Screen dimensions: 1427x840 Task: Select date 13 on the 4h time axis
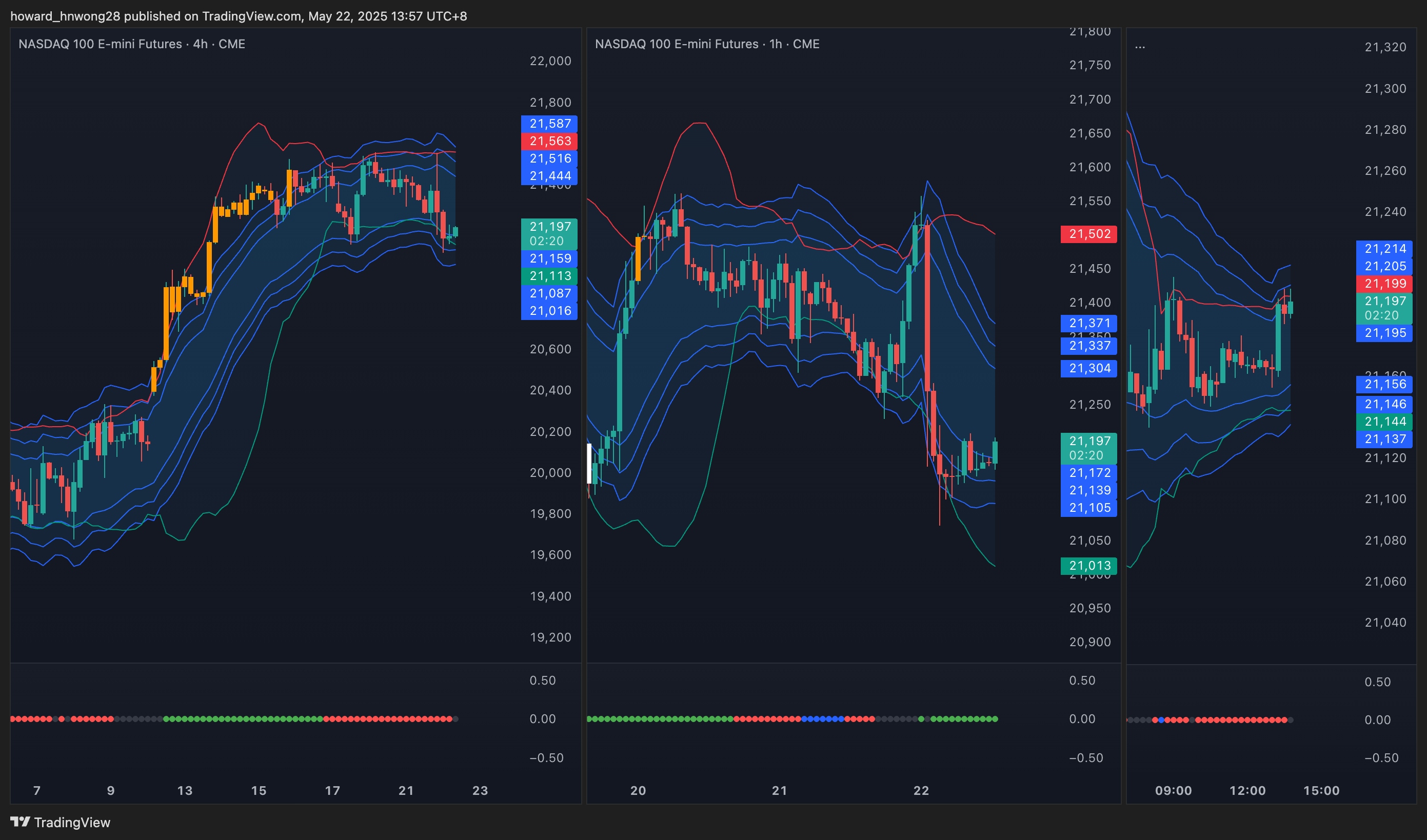185,790
